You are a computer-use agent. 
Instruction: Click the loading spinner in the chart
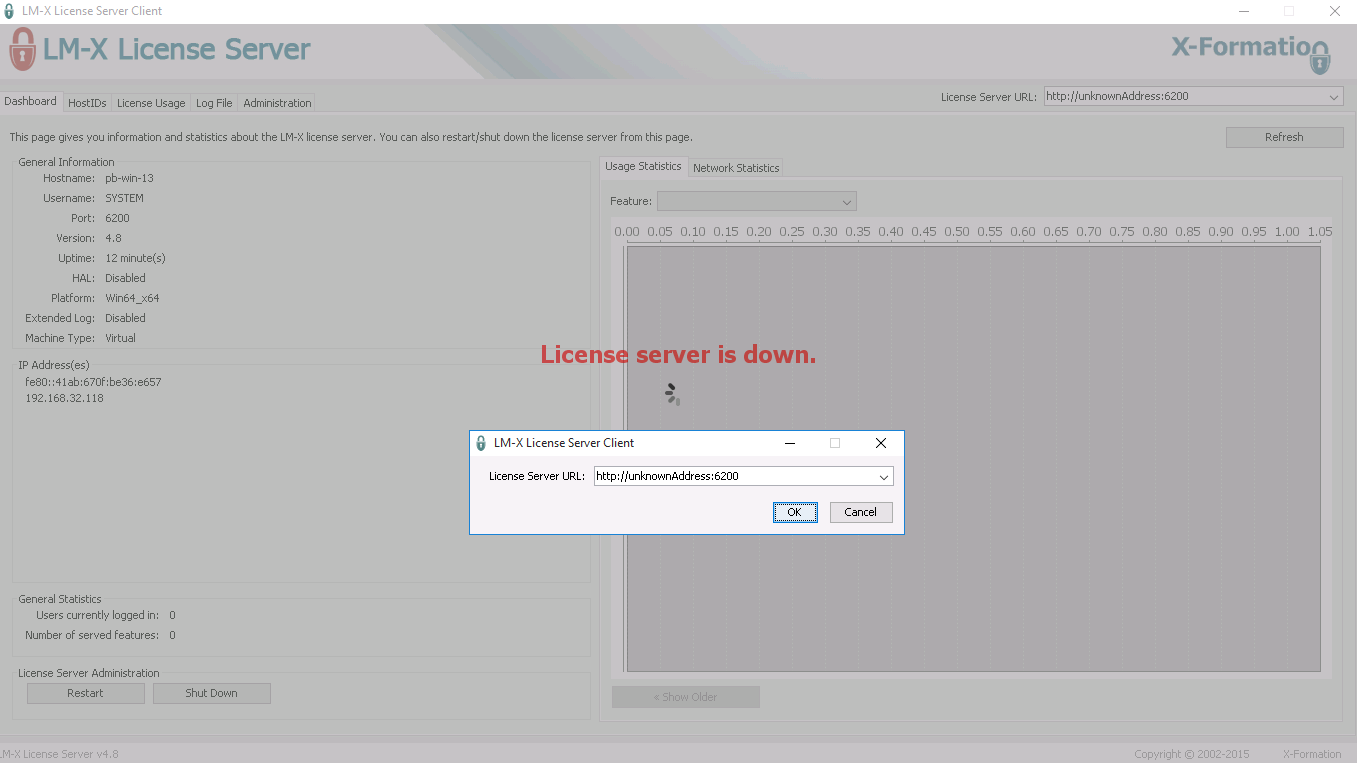672,394
